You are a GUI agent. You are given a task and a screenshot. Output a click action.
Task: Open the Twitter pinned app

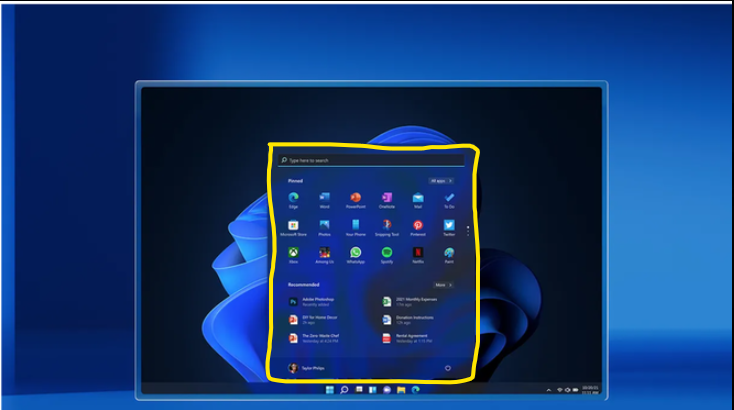coord(449,228)
